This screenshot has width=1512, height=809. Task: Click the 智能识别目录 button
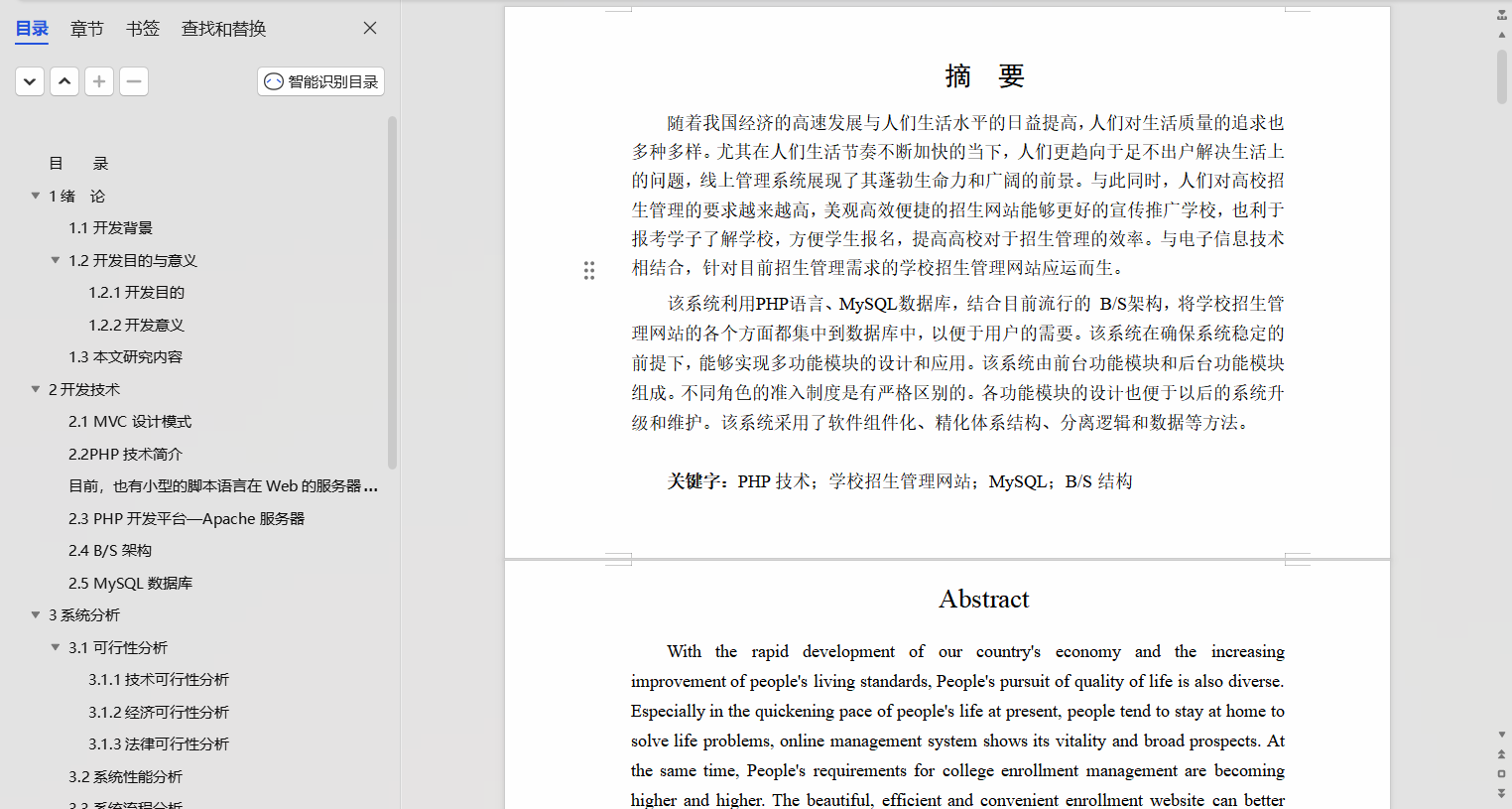click(320, 81)
